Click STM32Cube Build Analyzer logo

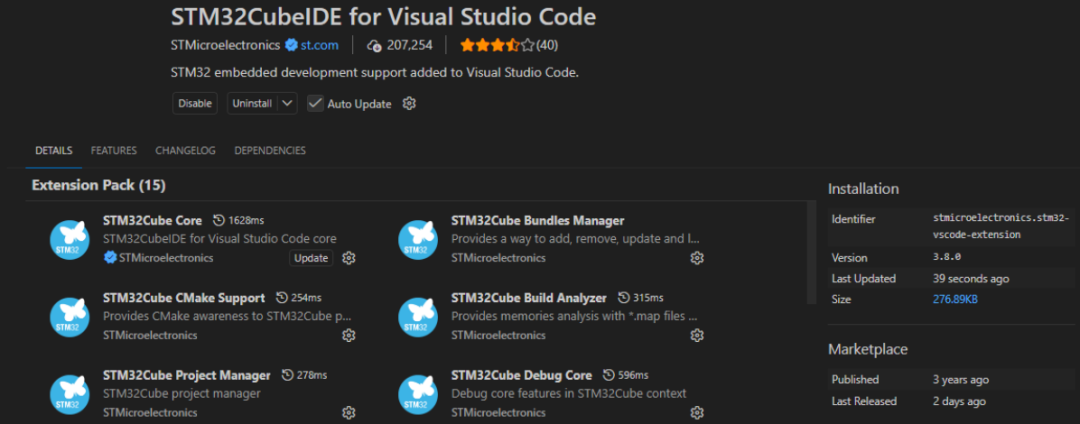click(418, 317)
